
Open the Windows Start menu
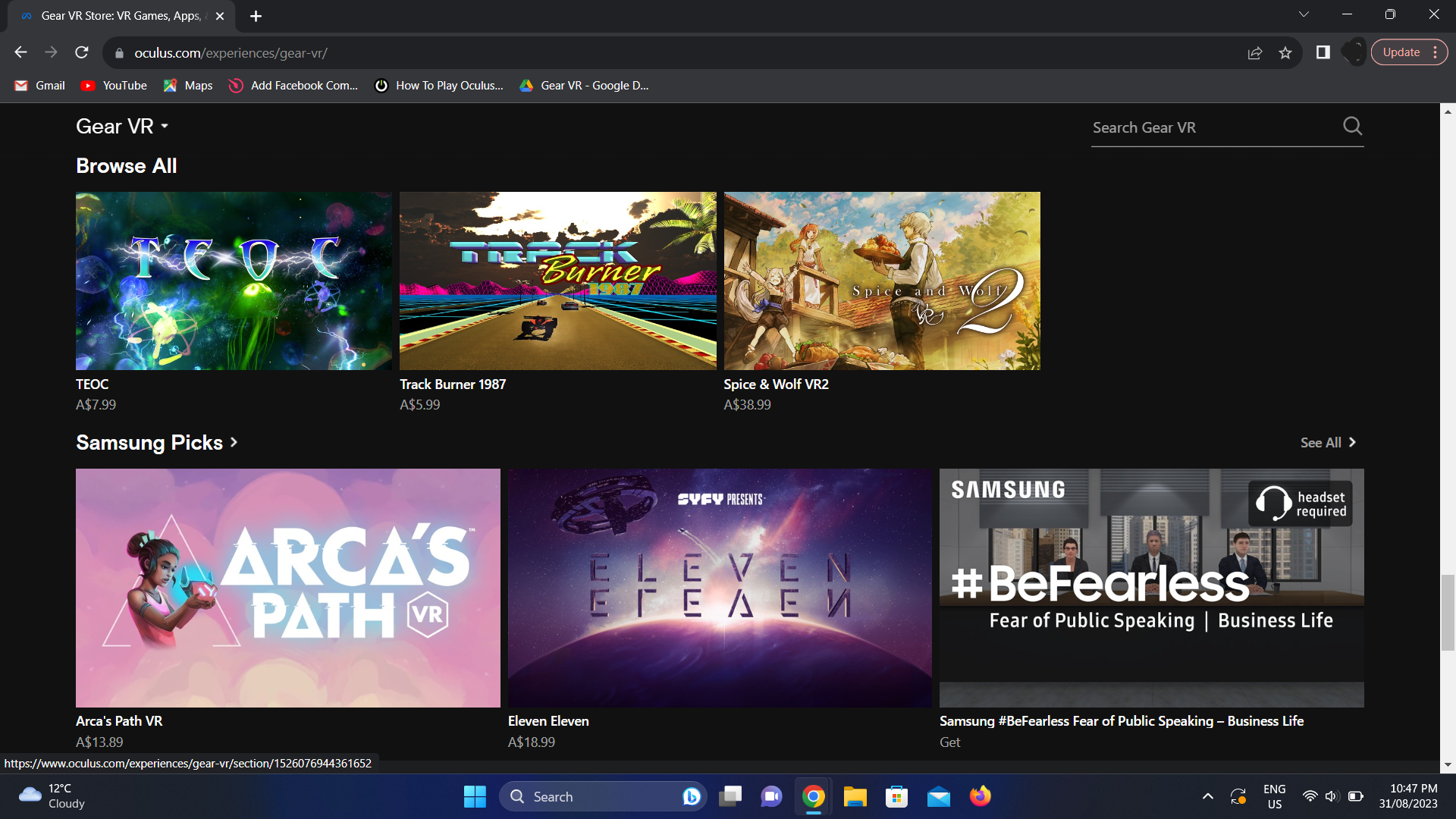pos(475,796)
